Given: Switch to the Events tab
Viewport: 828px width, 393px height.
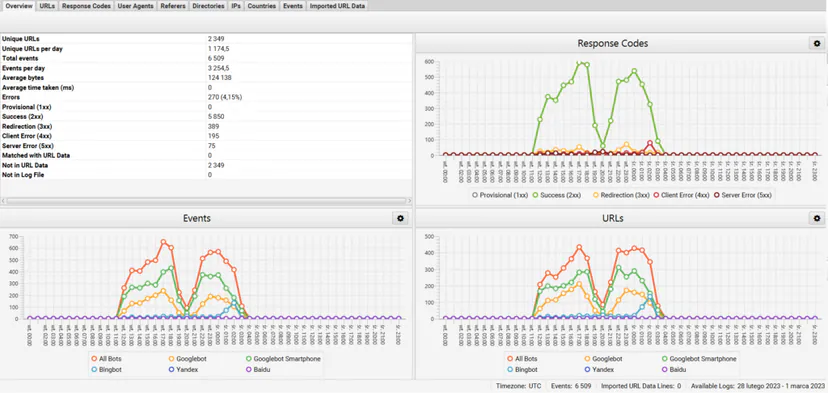Looking at the screenshot, I should click(293, 6).
